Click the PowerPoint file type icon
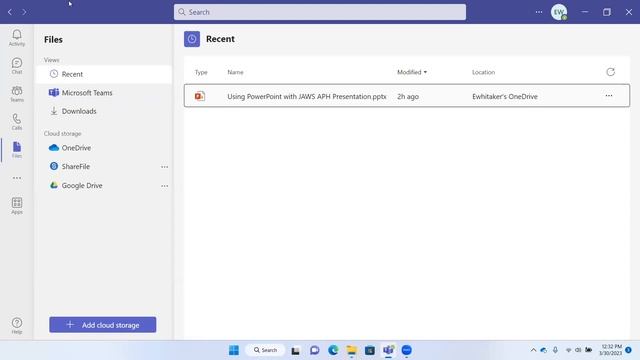The image size is (640, 360). click(200, 96)
